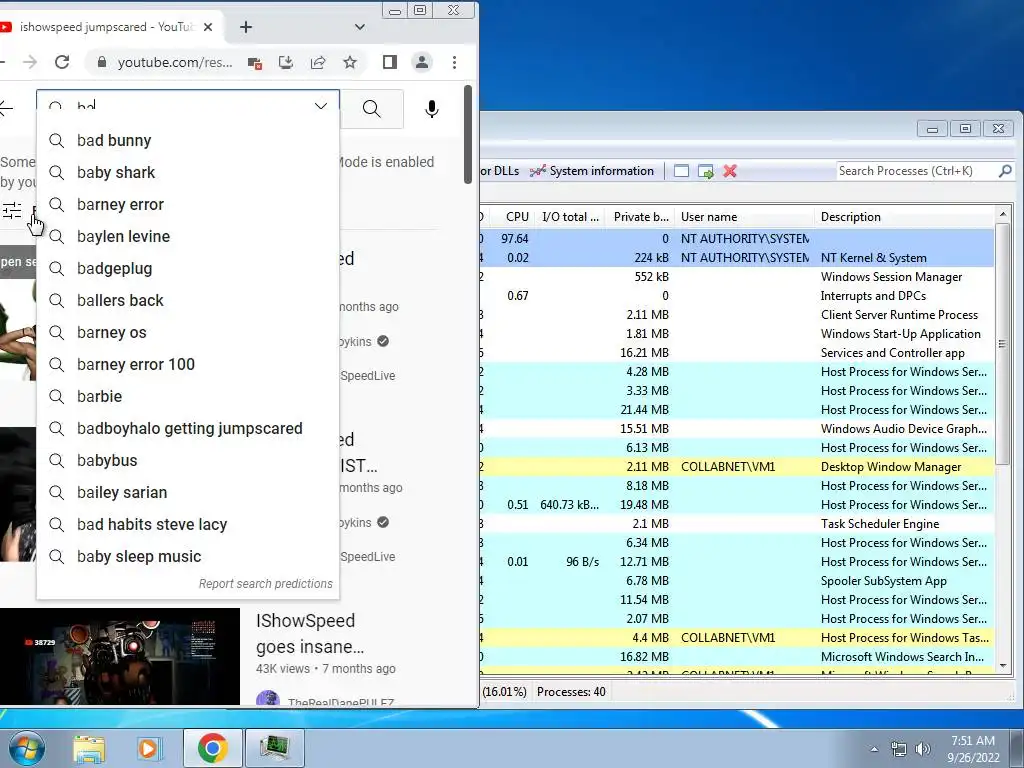Open the IShowSpeed goes insane video thumbnail
1024x768 pixels.
[x=120, y=656]
